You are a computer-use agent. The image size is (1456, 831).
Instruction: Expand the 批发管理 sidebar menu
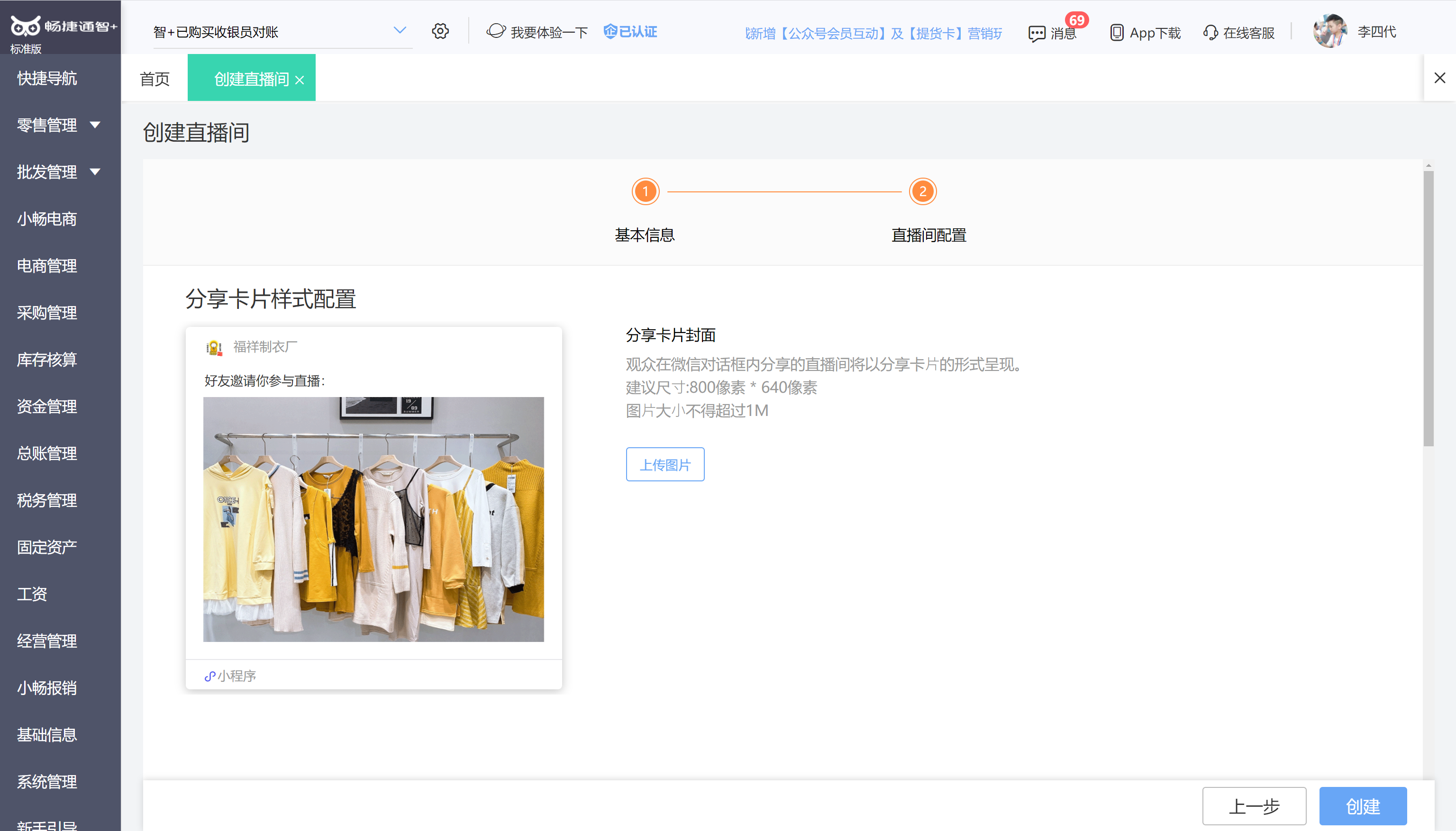(95, 172)
